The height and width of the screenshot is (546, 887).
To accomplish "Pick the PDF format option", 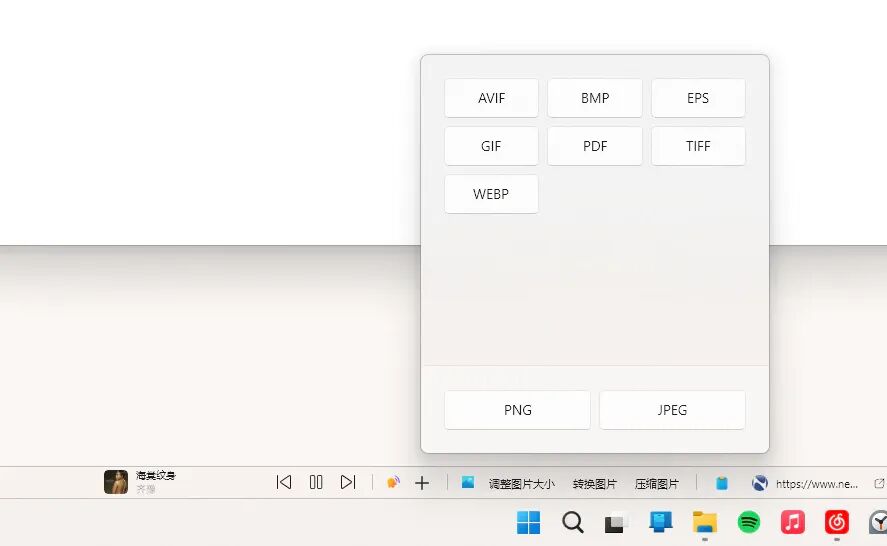I will coord(595,146).
